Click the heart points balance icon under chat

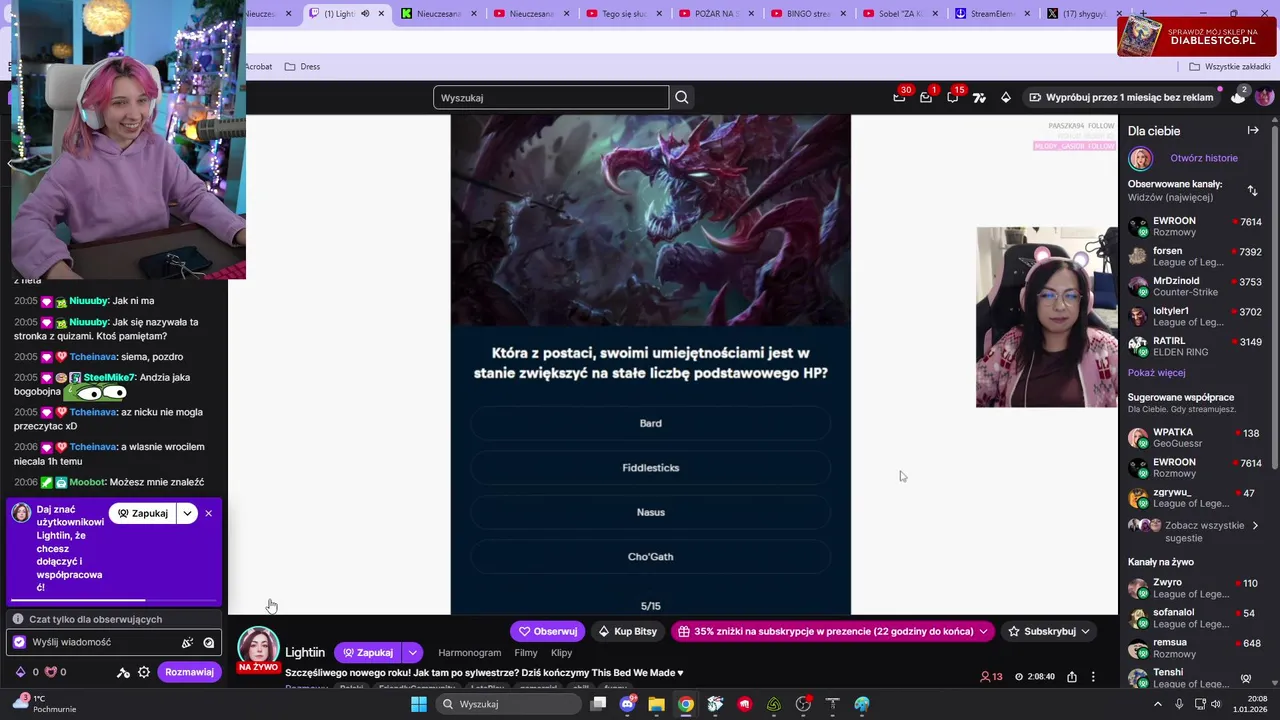click(50, 672)
